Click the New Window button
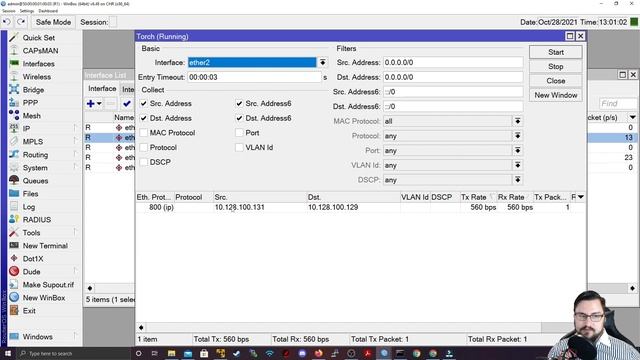This screenshot has width=640, height=360. click(556, 95)
